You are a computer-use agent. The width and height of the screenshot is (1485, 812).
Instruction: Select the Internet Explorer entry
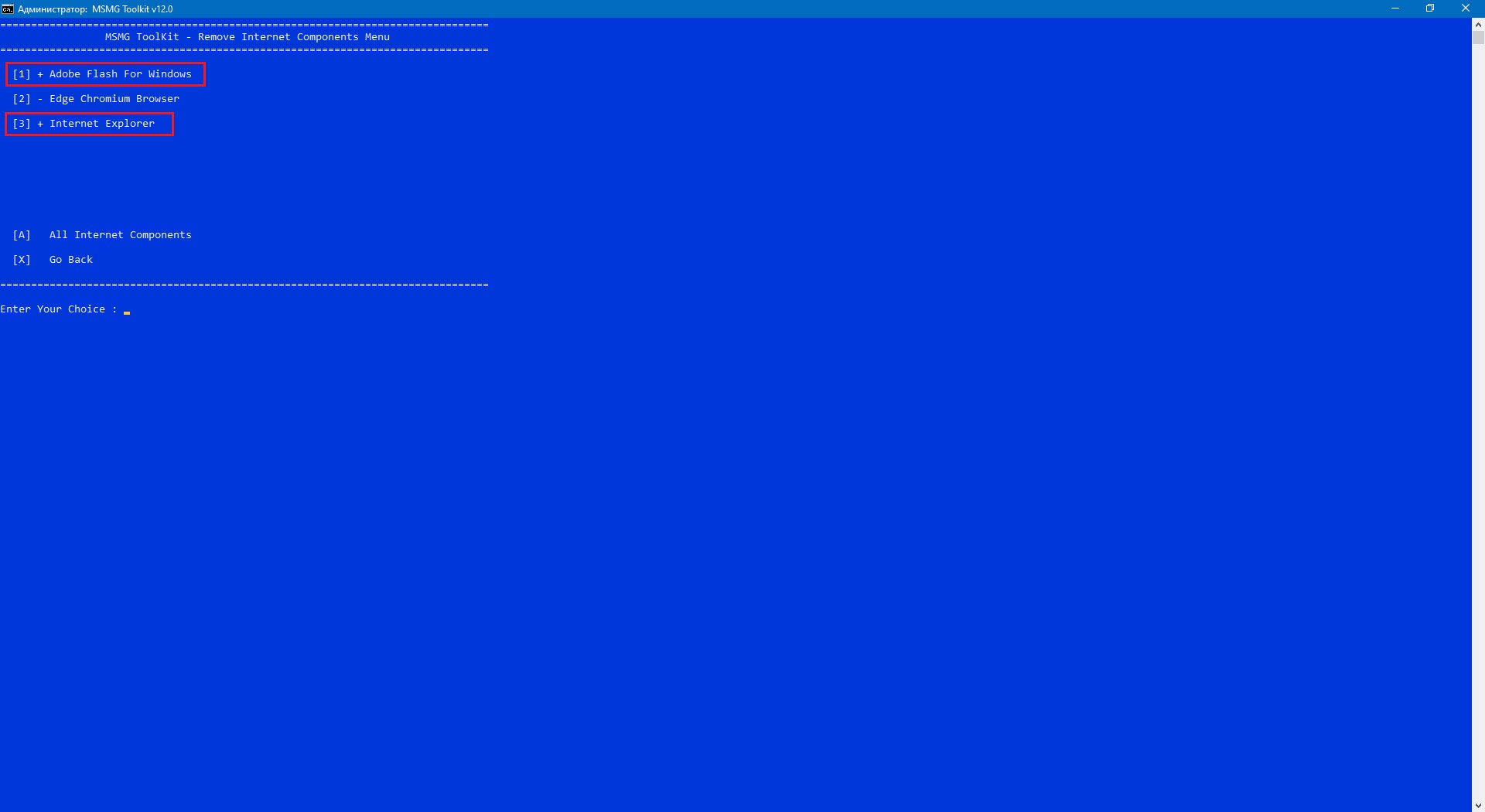84,124
